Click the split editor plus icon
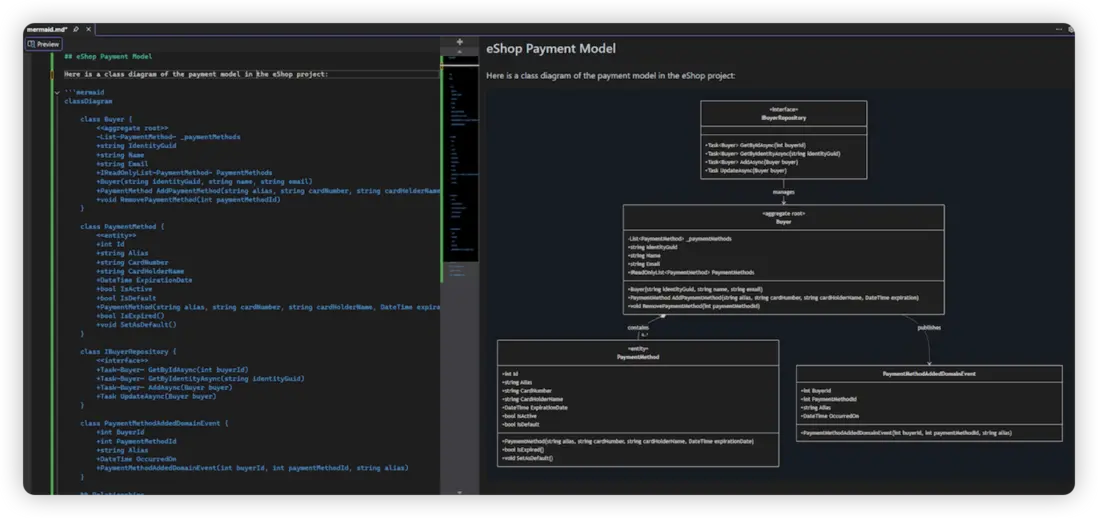Viewport: 1098px width, 518px height. (x=459, y=42)
